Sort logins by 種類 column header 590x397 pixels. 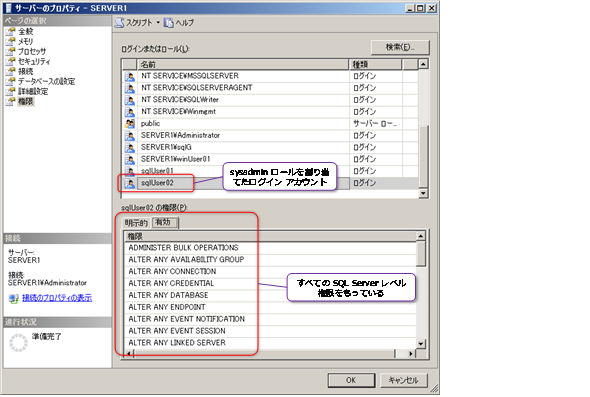tap(375, 64)
